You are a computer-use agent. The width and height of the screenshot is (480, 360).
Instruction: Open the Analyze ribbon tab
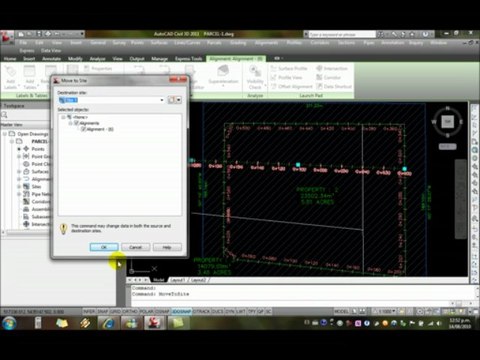tap(97, 59)
